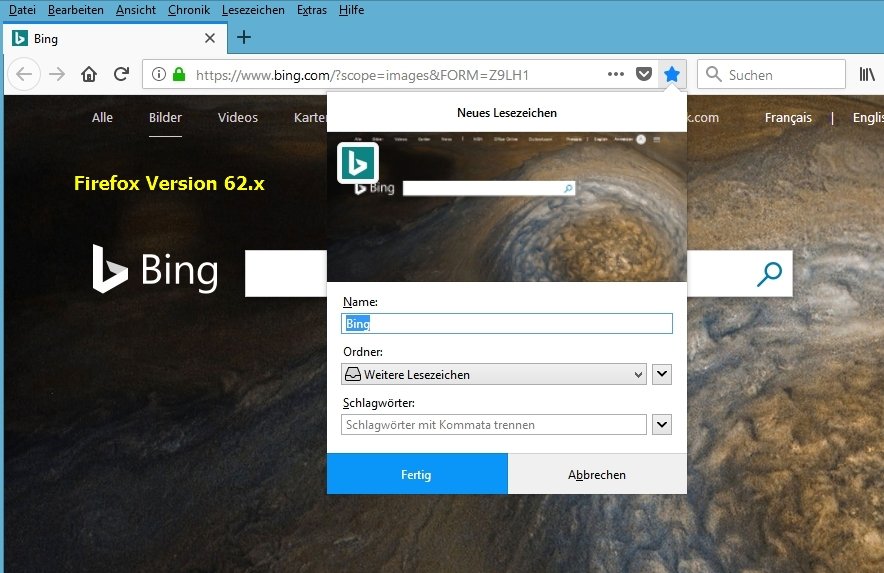Switch Bing to Français
The width and height of the screenshot is (884, 573).
click(788, 117)
